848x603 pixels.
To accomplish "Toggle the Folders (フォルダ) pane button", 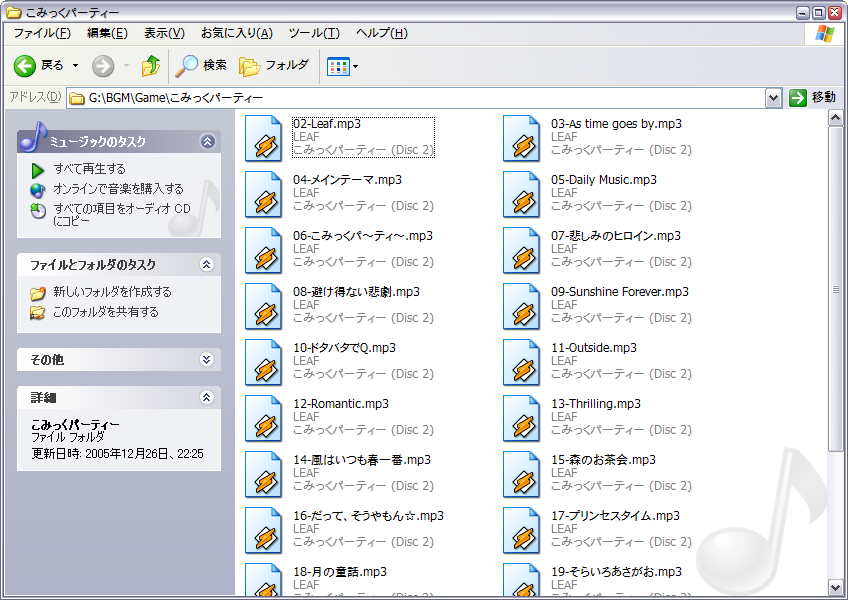I will [x=274, y=66].
